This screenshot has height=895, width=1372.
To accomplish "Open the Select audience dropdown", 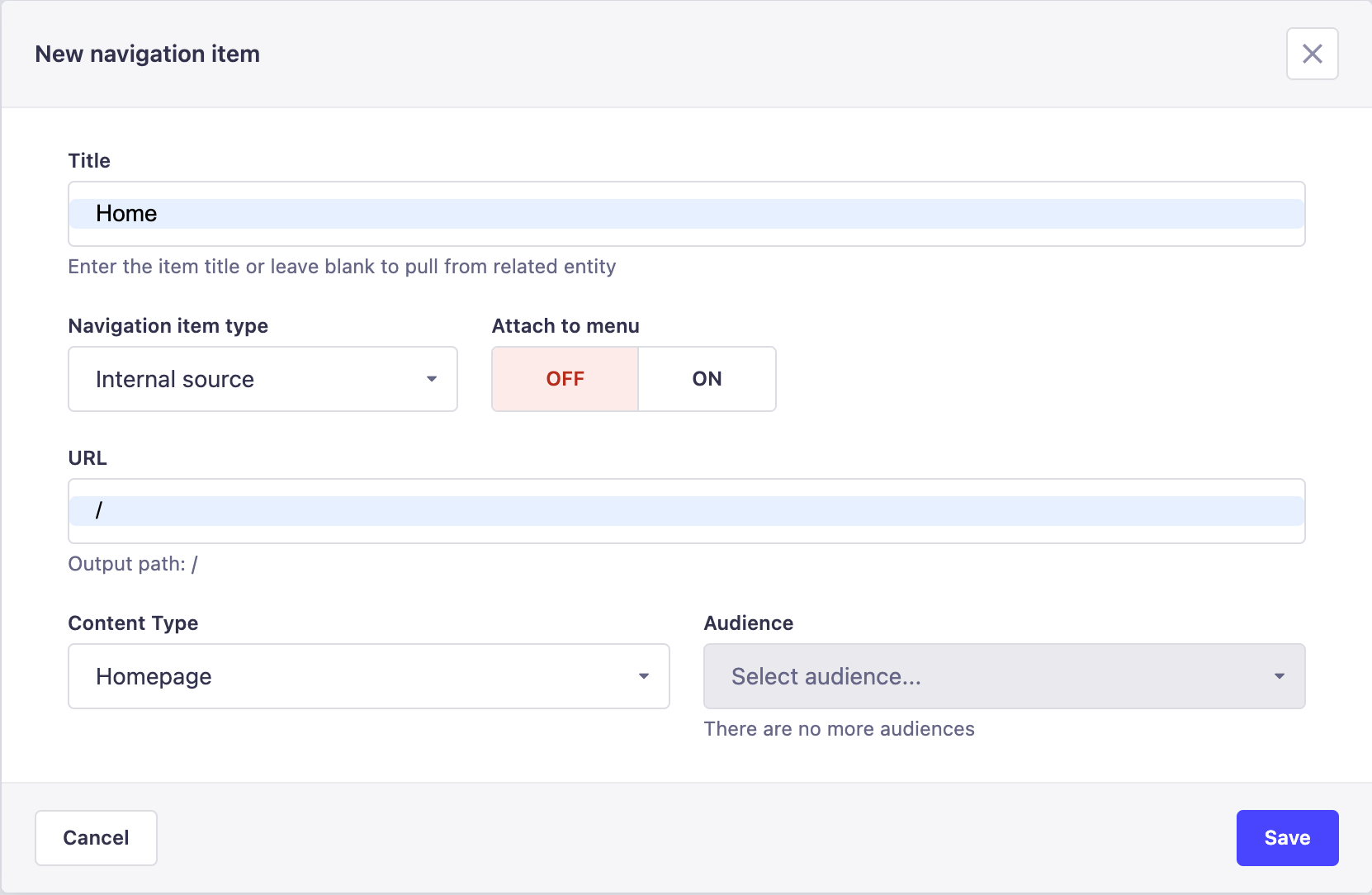I will click(1004, 676).
